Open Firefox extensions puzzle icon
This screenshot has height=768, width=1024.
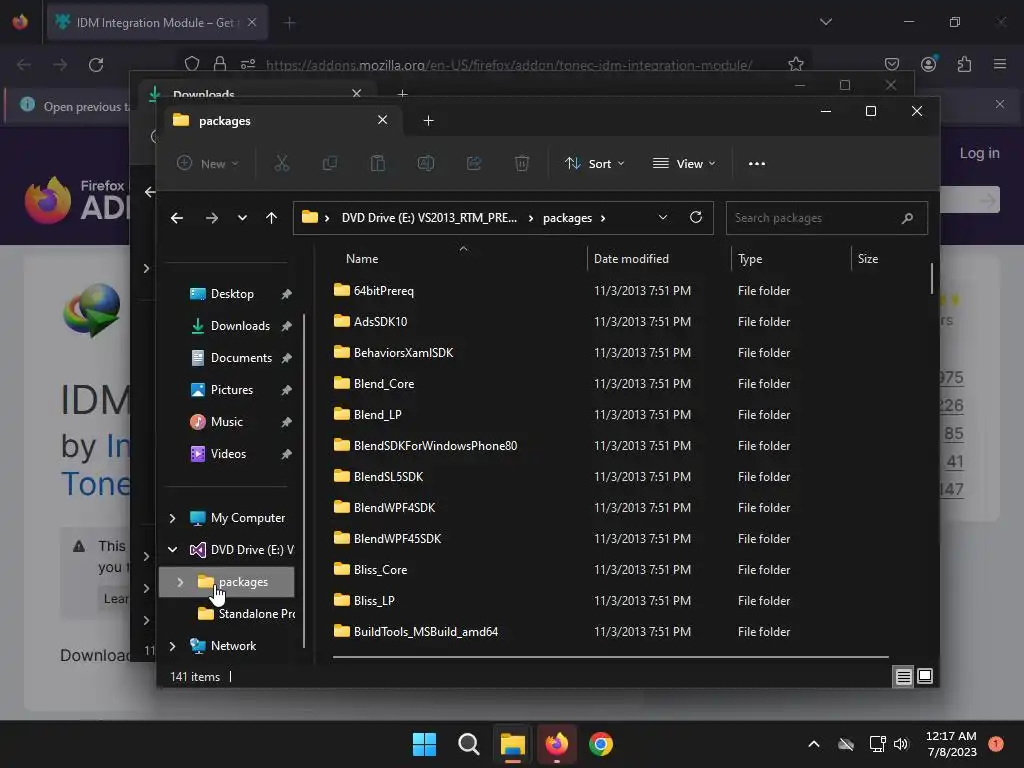(x=964, y=64)
